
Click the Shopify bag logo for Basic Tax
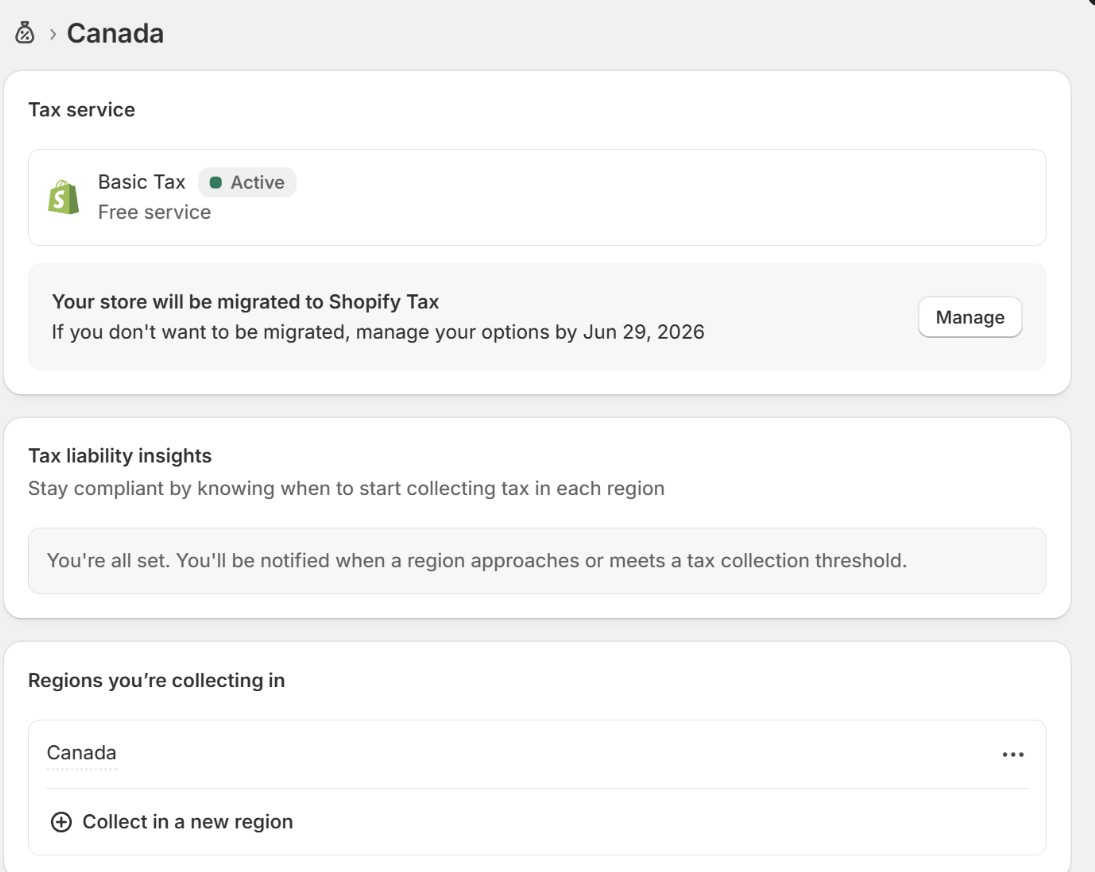[64, 197]
